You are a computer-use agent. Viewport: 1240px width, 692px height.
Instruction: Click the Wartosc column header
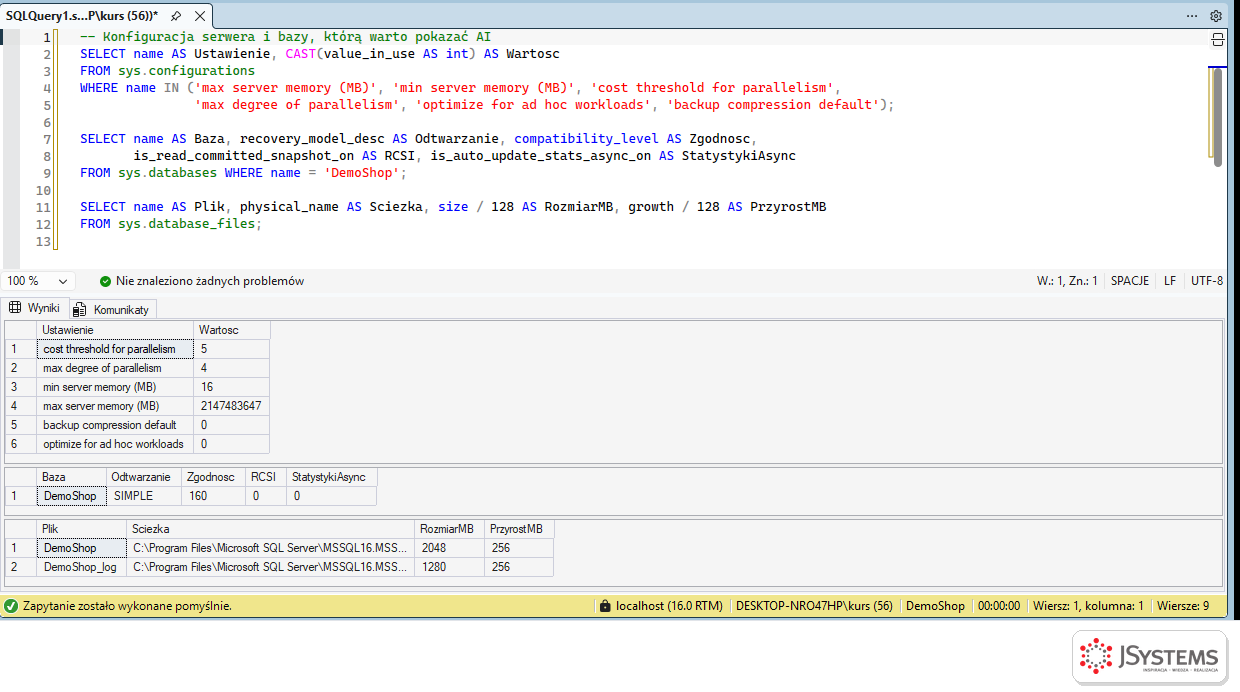[232, 330]
